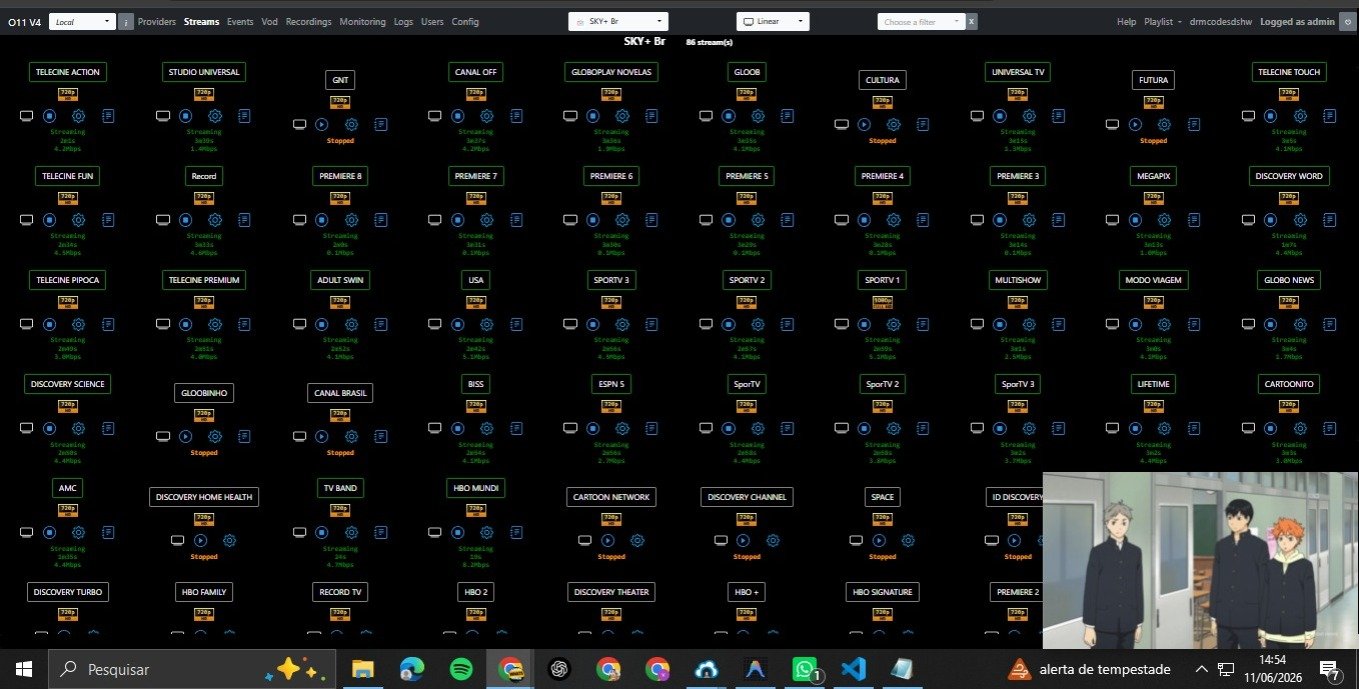Click the LIFETIME stream name
Image resolution: width=1359 pixels, height=689 pixels.
pyautogui.click(x=1153, y=384)
